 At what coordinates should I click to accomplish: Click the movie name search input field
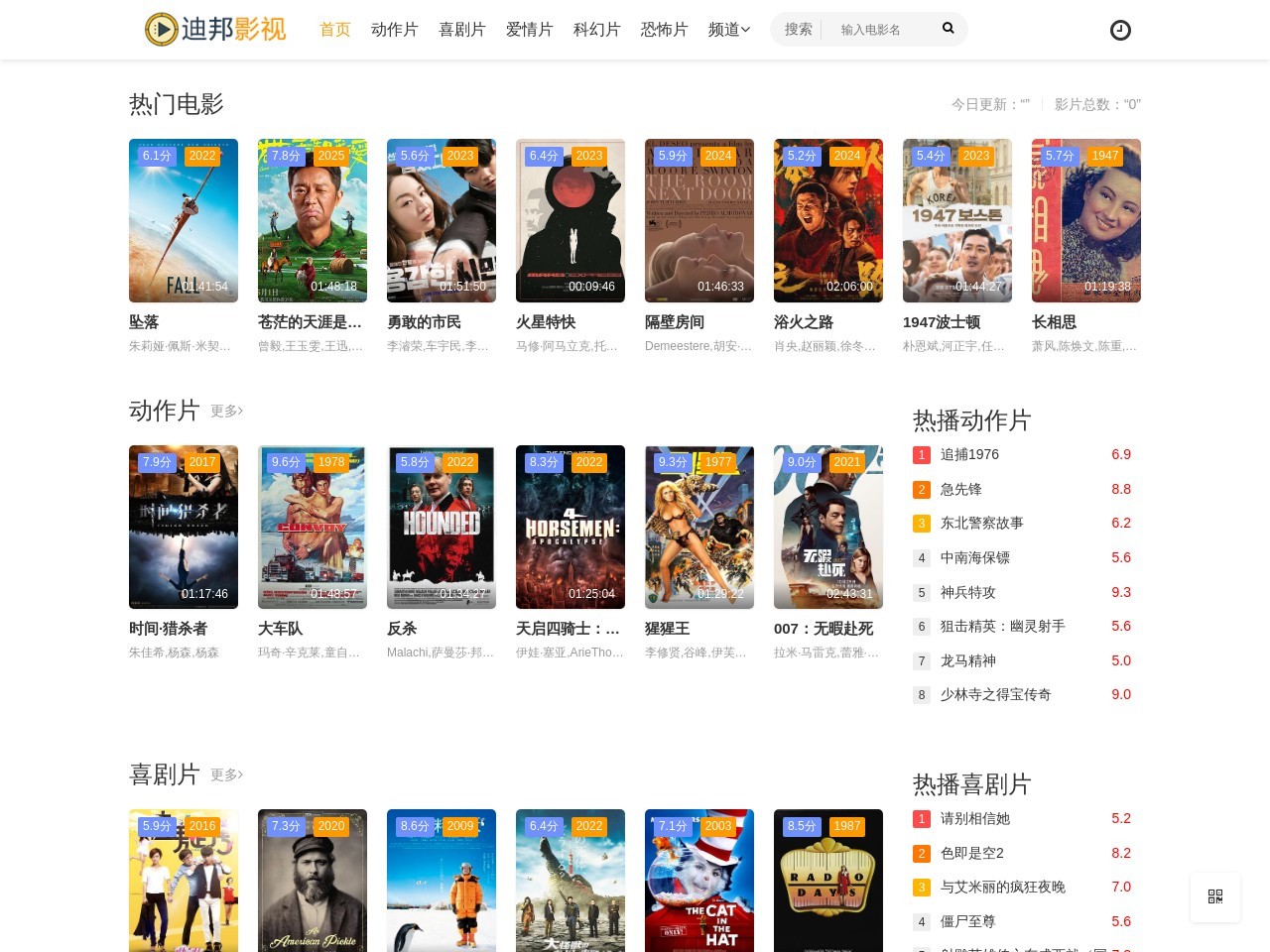[x=881, y=29]
